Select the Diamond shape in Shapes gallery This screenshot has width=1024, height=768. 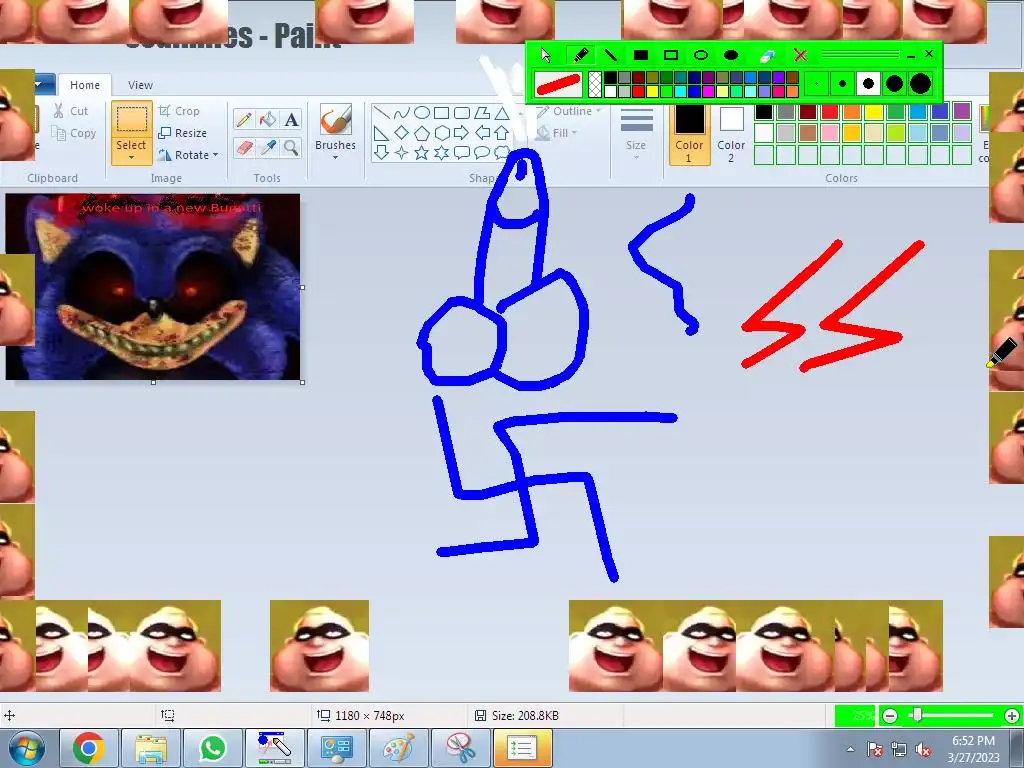(402, 133)
